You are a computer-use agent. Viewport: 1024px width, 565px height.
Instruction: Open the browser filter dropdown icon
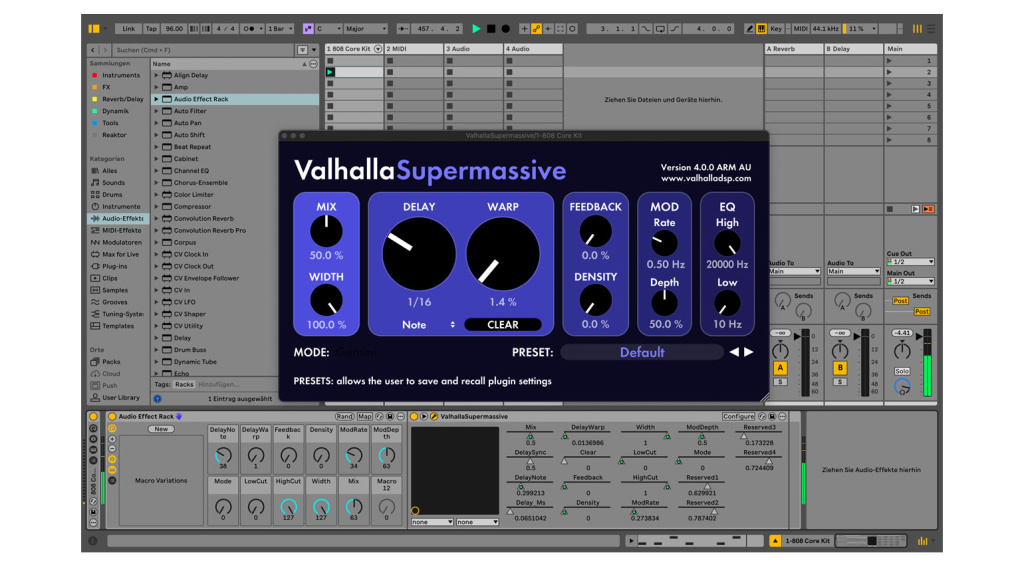302,50
